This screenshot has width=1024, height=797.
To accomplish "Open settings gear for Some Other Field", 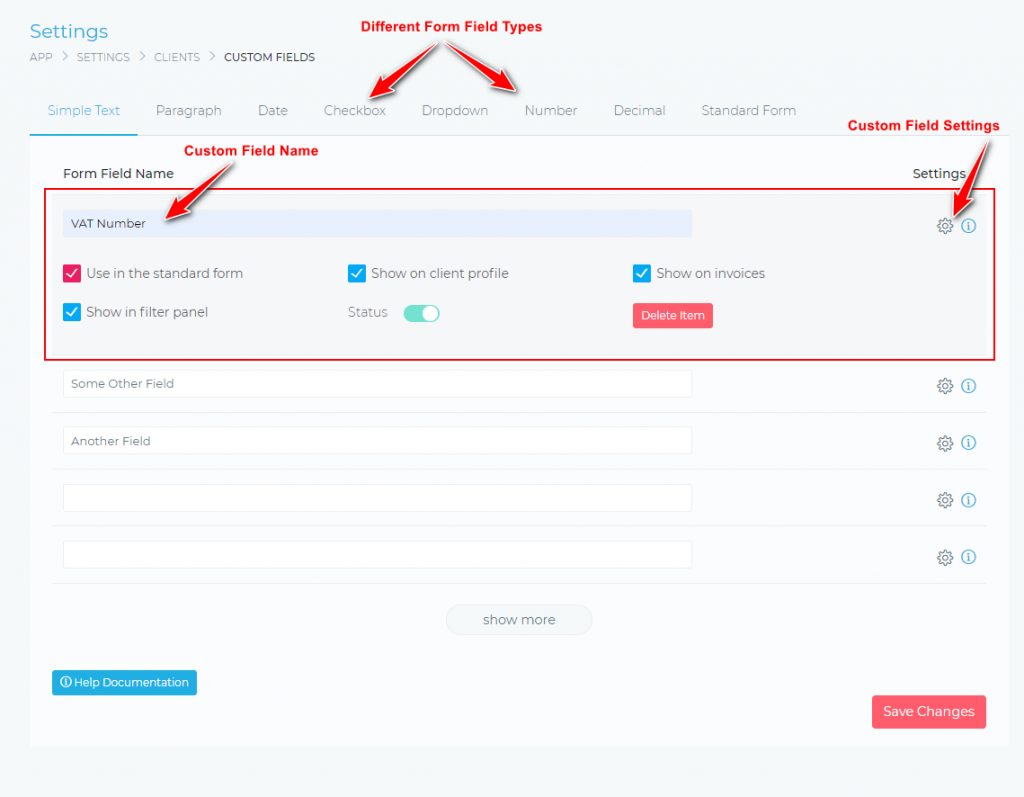I will (945, 386).
